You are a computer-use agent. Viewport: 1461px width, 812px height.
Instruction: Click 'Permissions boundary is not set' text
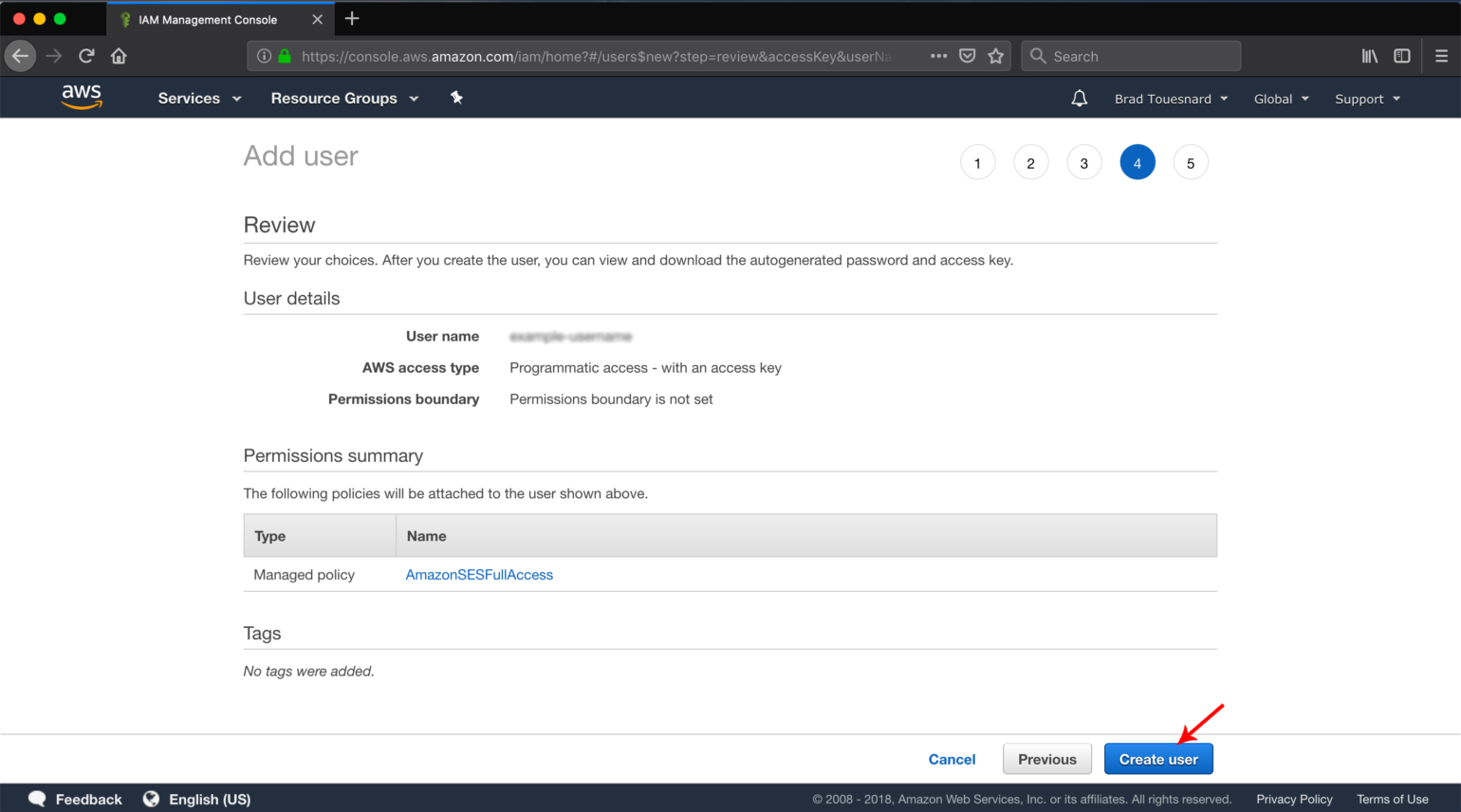tap(611, 399)
